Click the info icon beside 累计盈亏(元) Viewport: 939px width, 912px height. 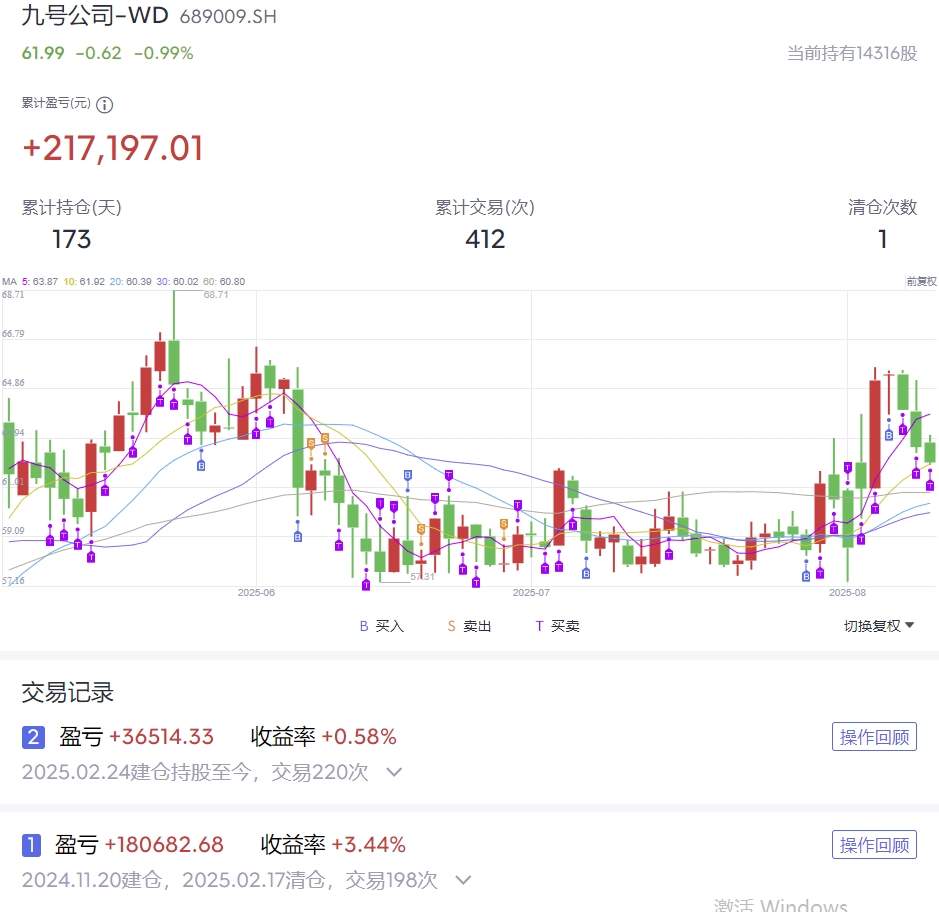point(104,105)
